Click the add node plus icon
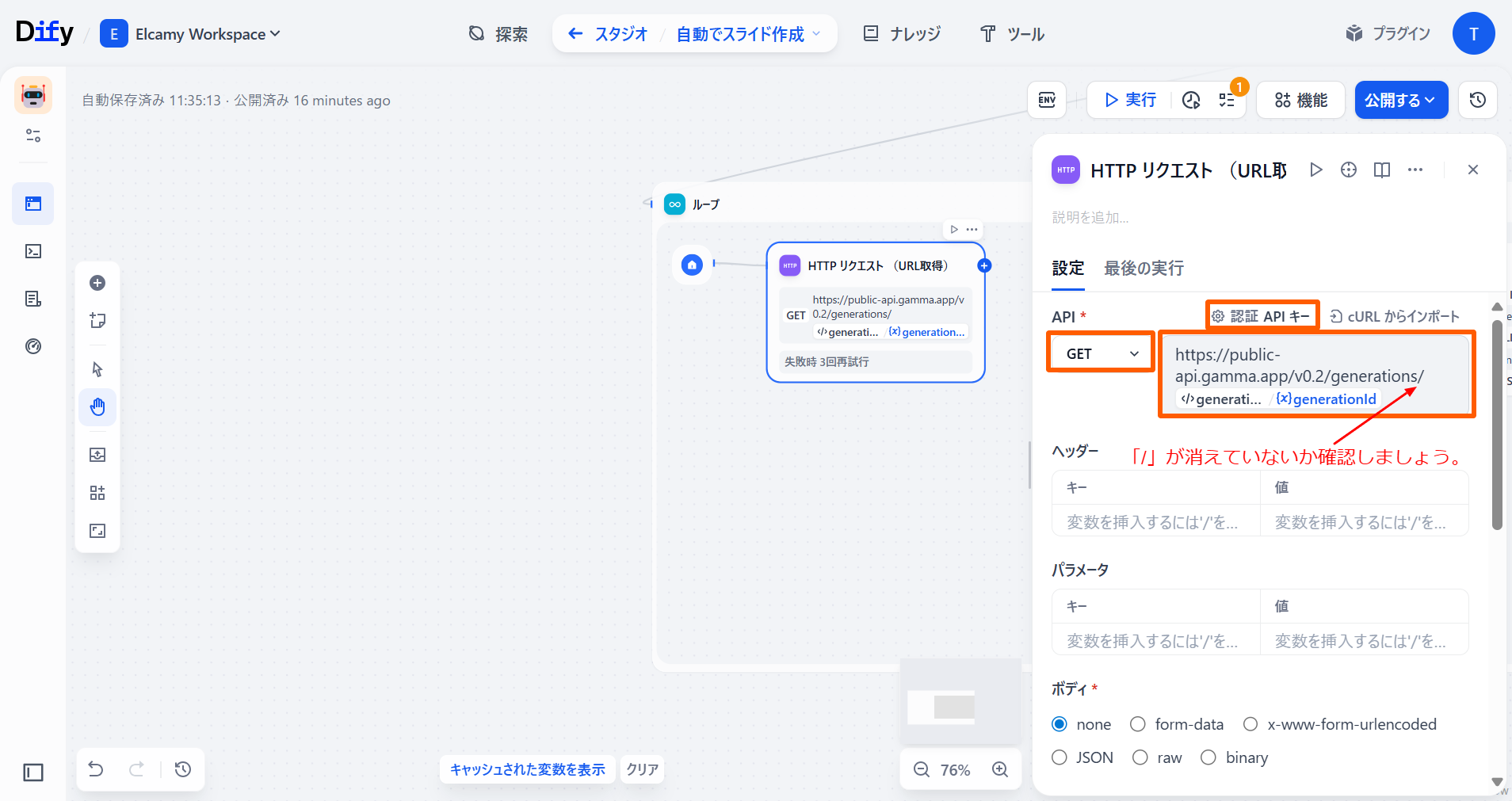1512x801 pixels. point(97,283)
